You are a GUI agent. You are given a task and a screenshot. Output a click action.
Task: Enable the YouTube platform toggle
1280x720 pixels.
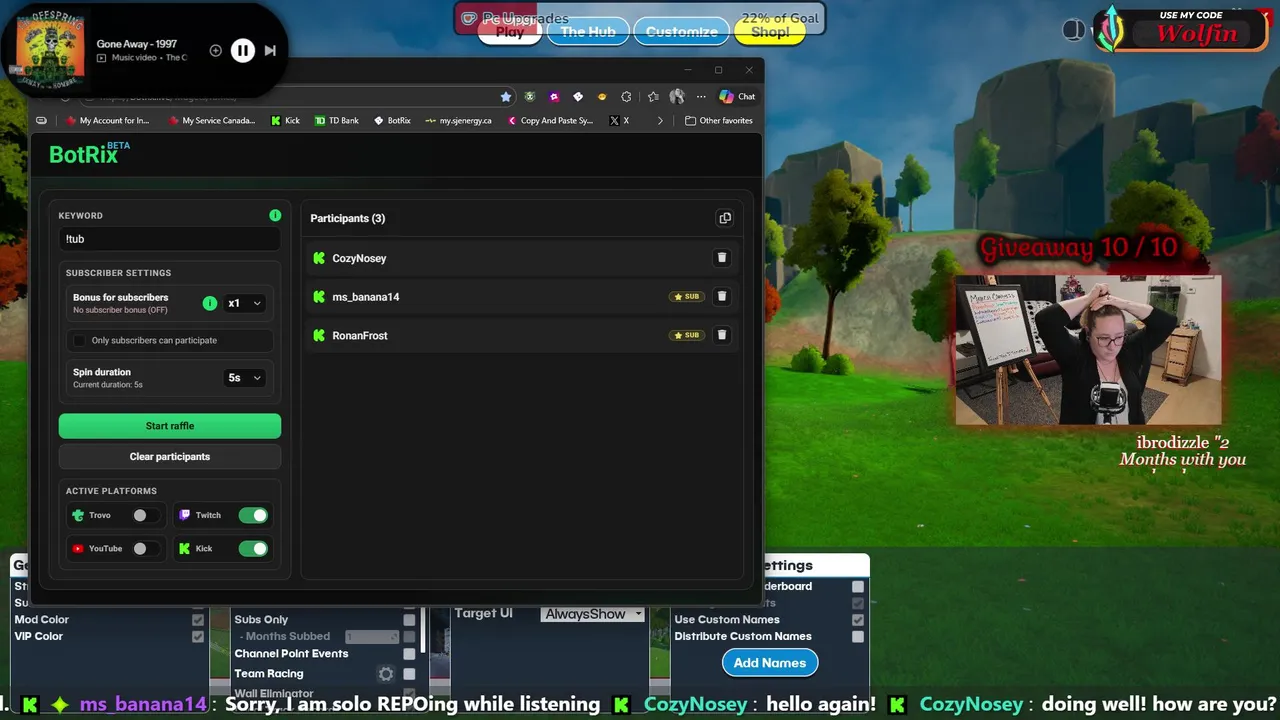[x=147, y=548]
